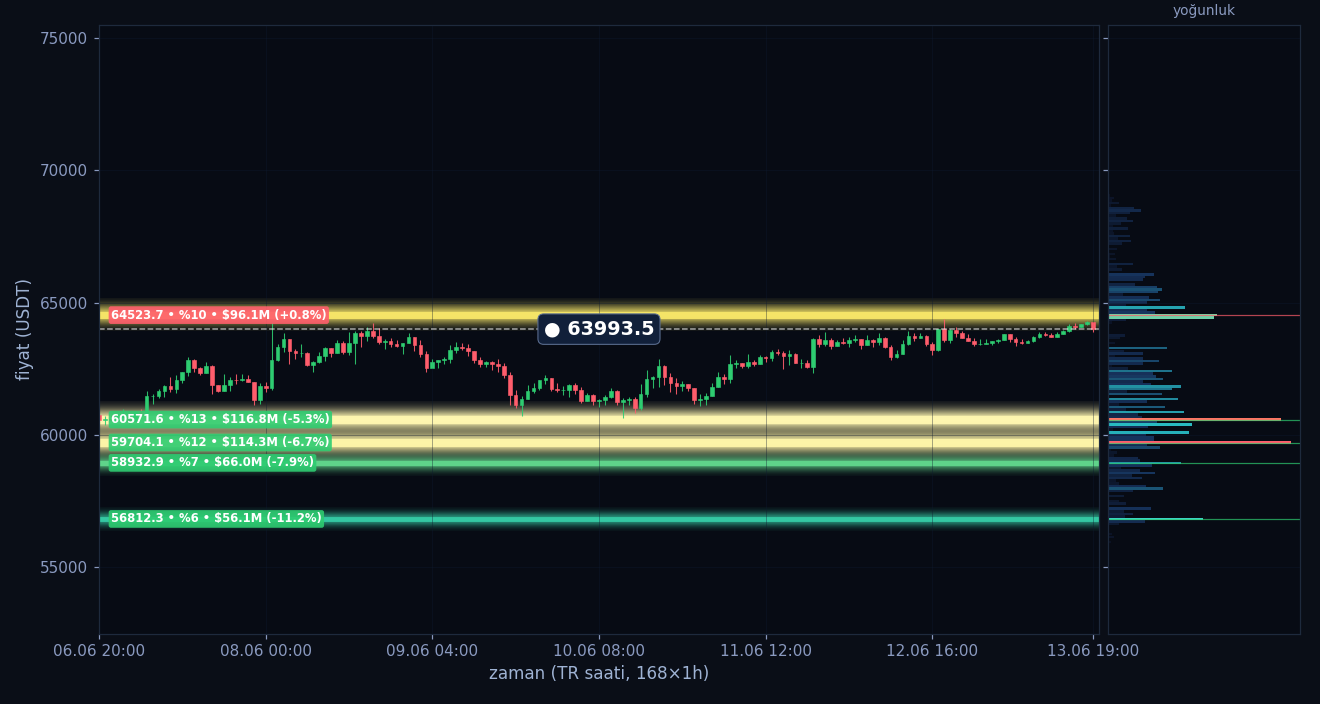This screenshot has height=704, width=1320.
Task: Click the 60571.6 support level label
Action: pyautogui.click(x=220, y=419)
